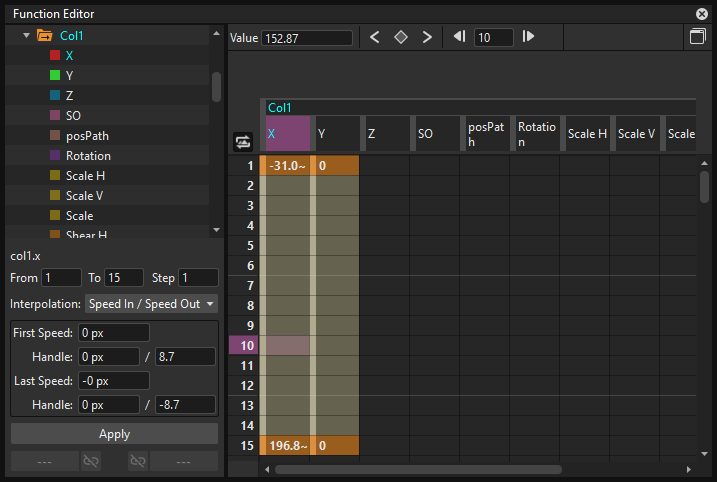The width and height of the screenshot is (717, 482).
Task: Toggle the Rotation channel swatch
Action: point(55,155)
